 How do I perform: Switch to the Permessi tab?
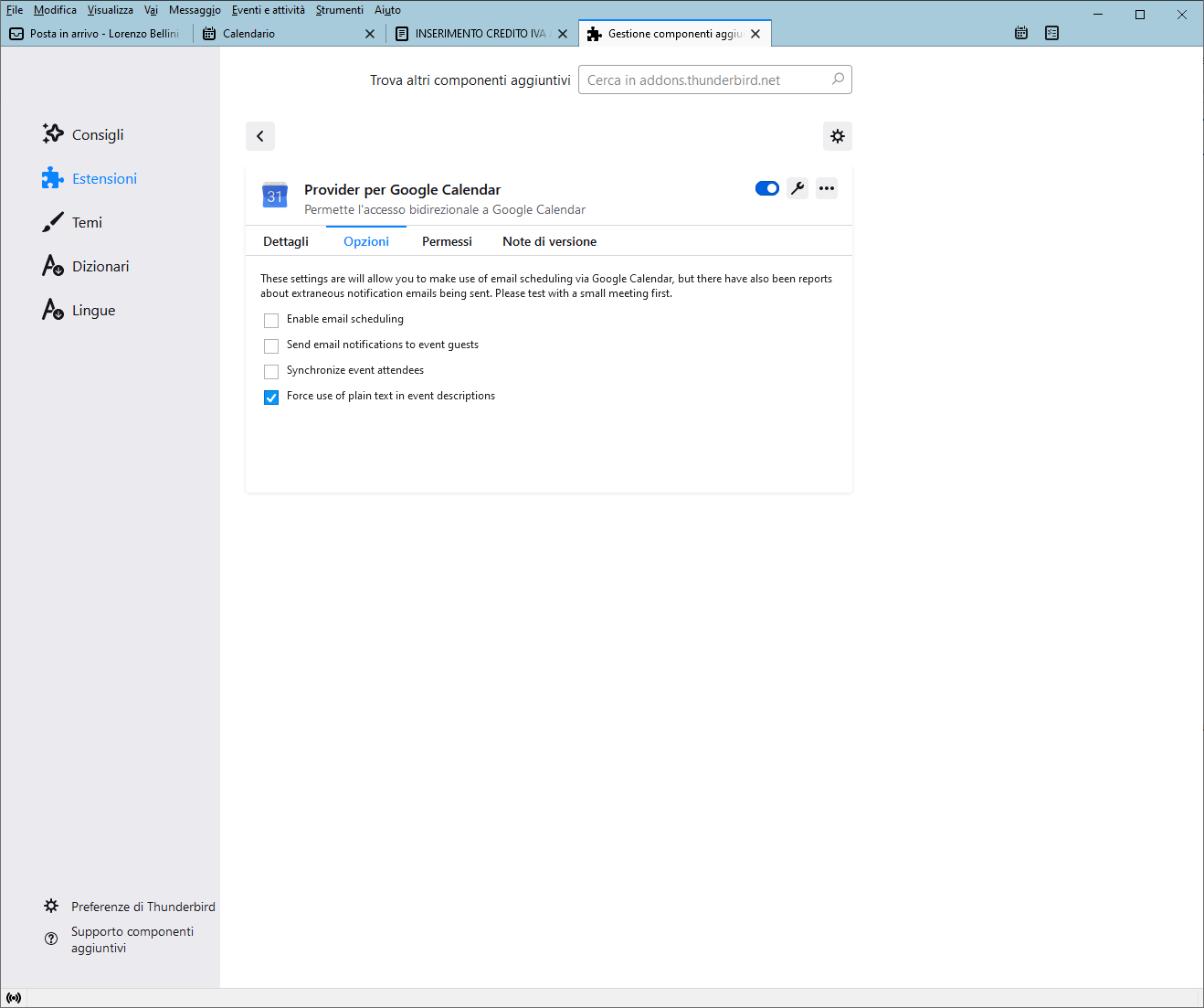tap(447, 240)
